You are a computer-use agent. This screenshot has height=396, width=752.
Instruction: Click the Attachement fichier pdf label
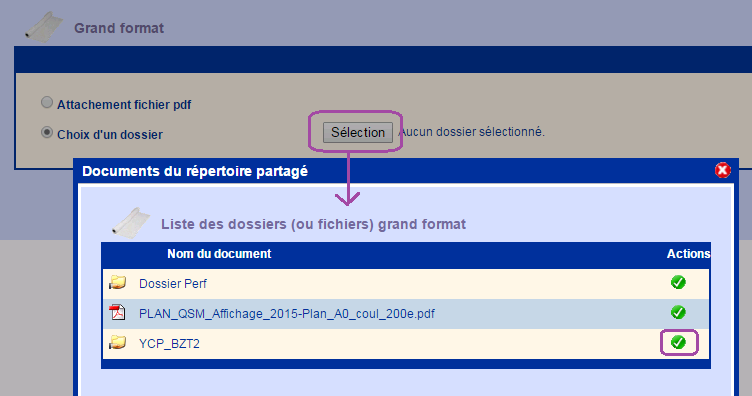(124, 105)
